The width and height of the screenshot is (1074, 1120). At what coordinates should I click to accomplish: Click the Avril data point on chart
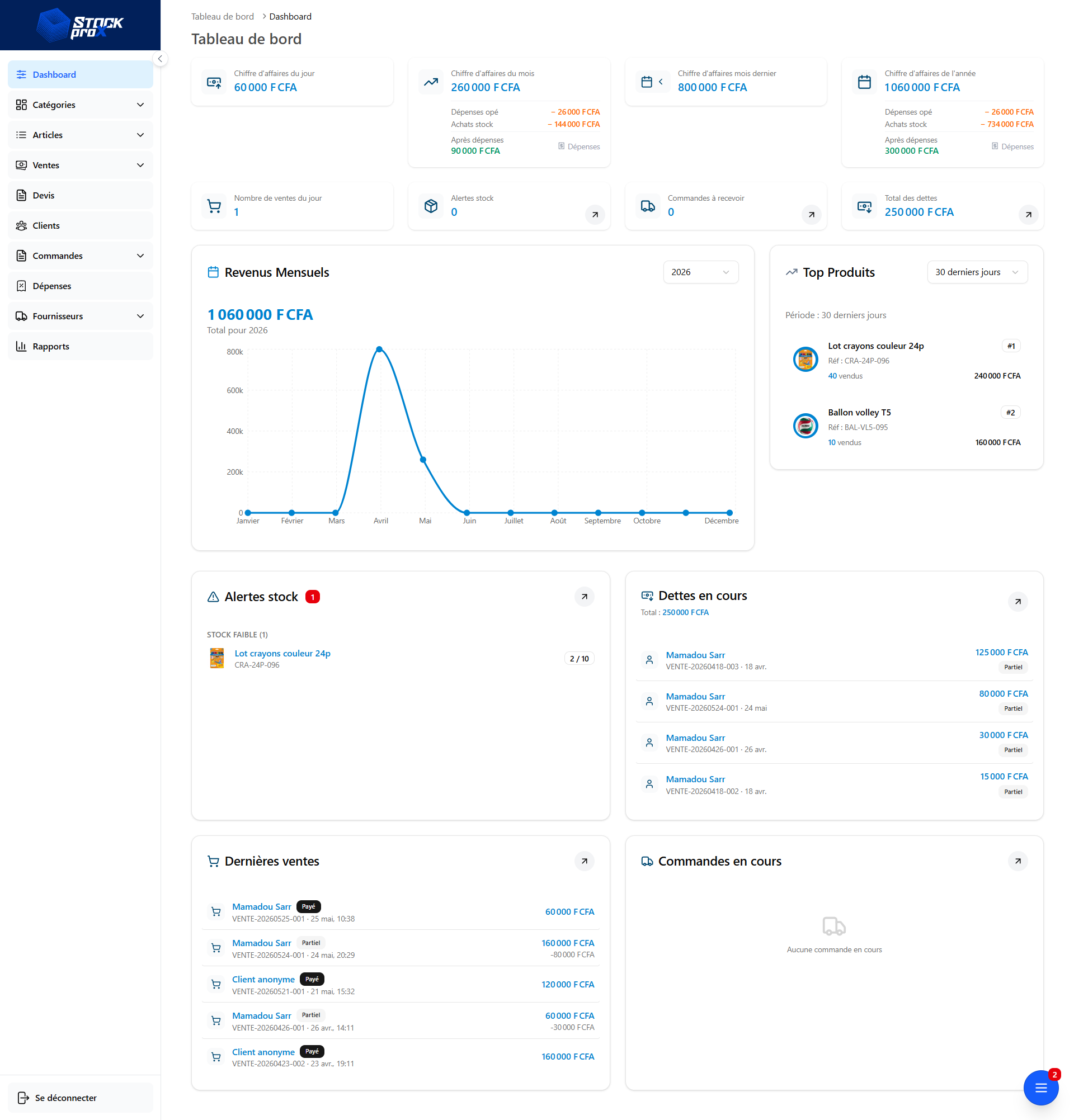pyautogui.click(x=379, y=349)
